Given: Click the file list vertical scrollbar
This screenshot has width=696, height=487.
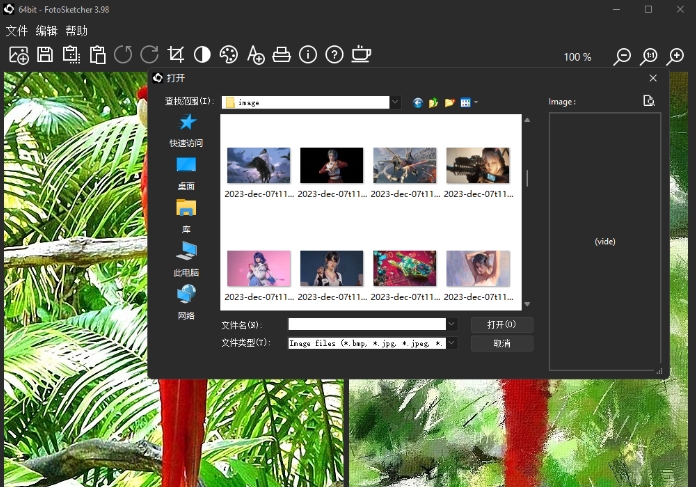Looking at the screenshot, I should [x=527, y=178].
